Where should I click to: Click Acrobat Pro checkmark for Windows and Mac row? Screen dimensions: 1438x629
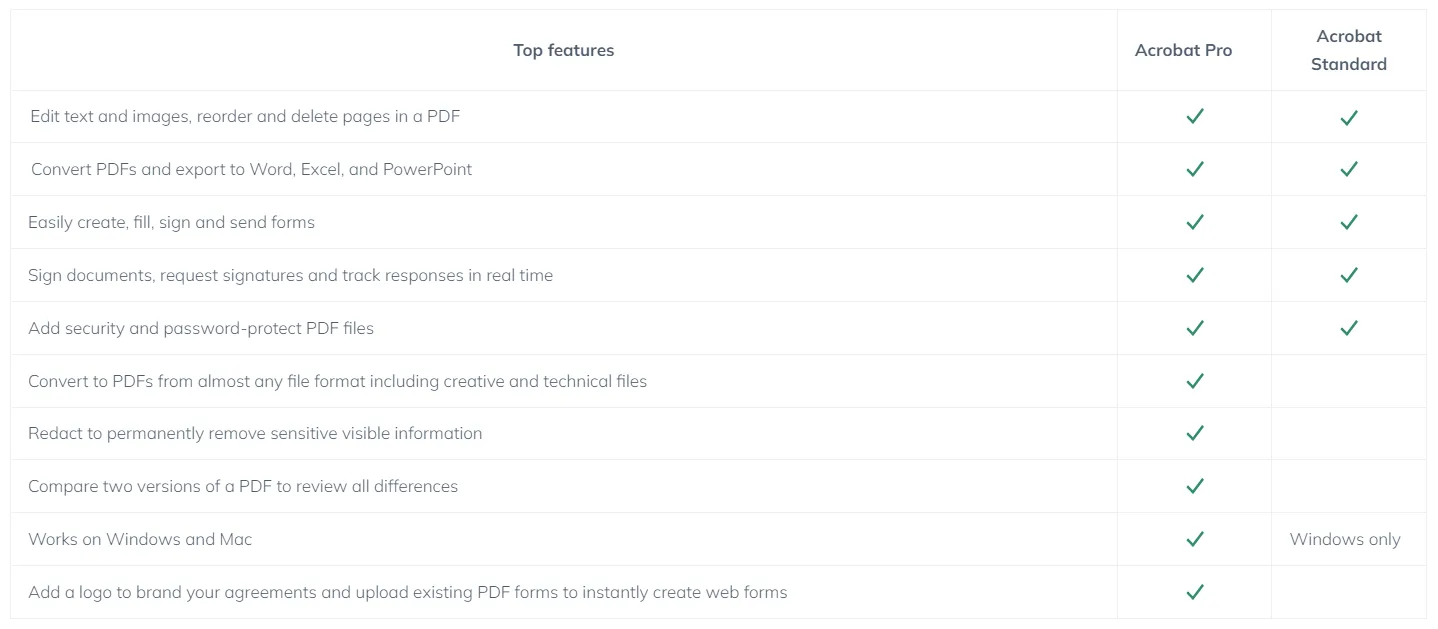pos(1194,539)
